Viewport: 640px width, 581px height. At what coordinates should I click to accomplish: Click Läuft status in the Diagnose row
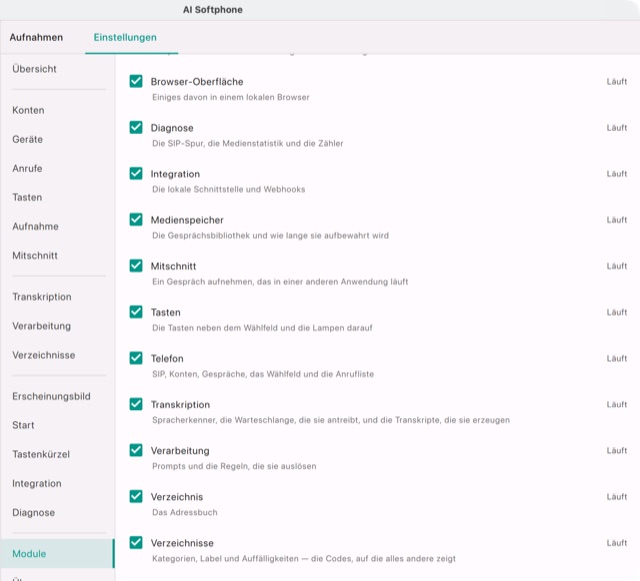click(617, 128)
